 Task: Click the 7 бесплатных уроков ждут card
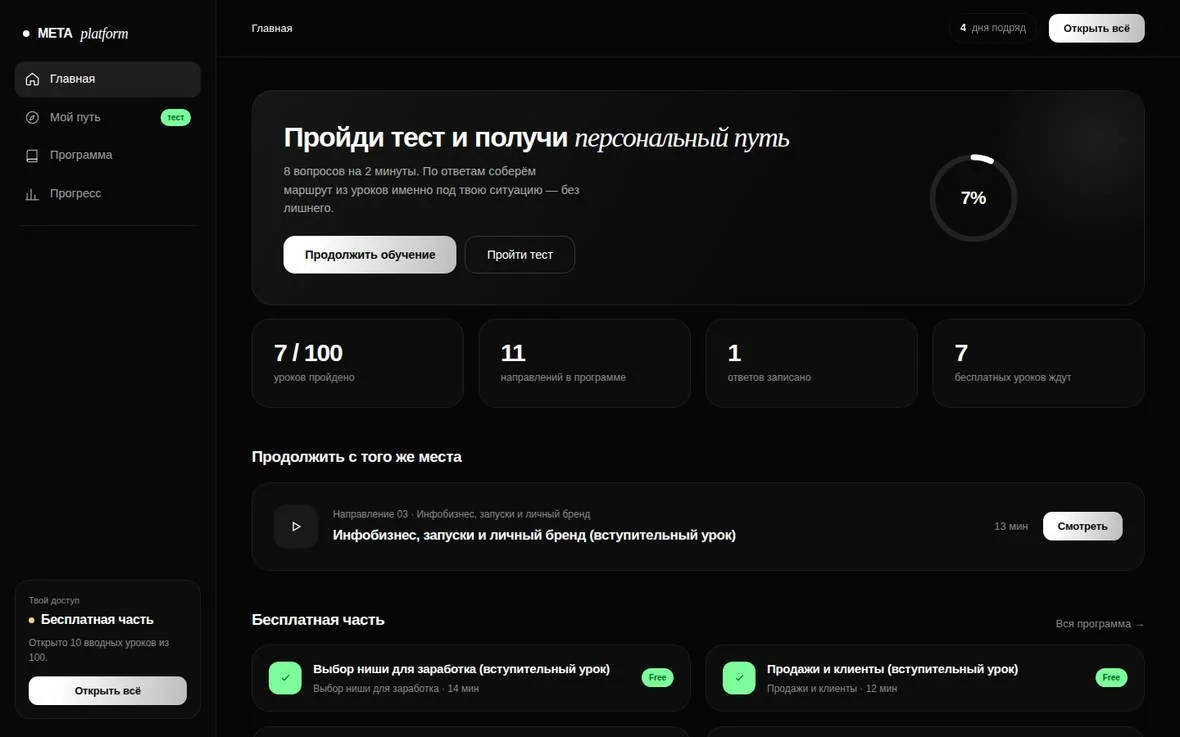(x=1038, y=363)
